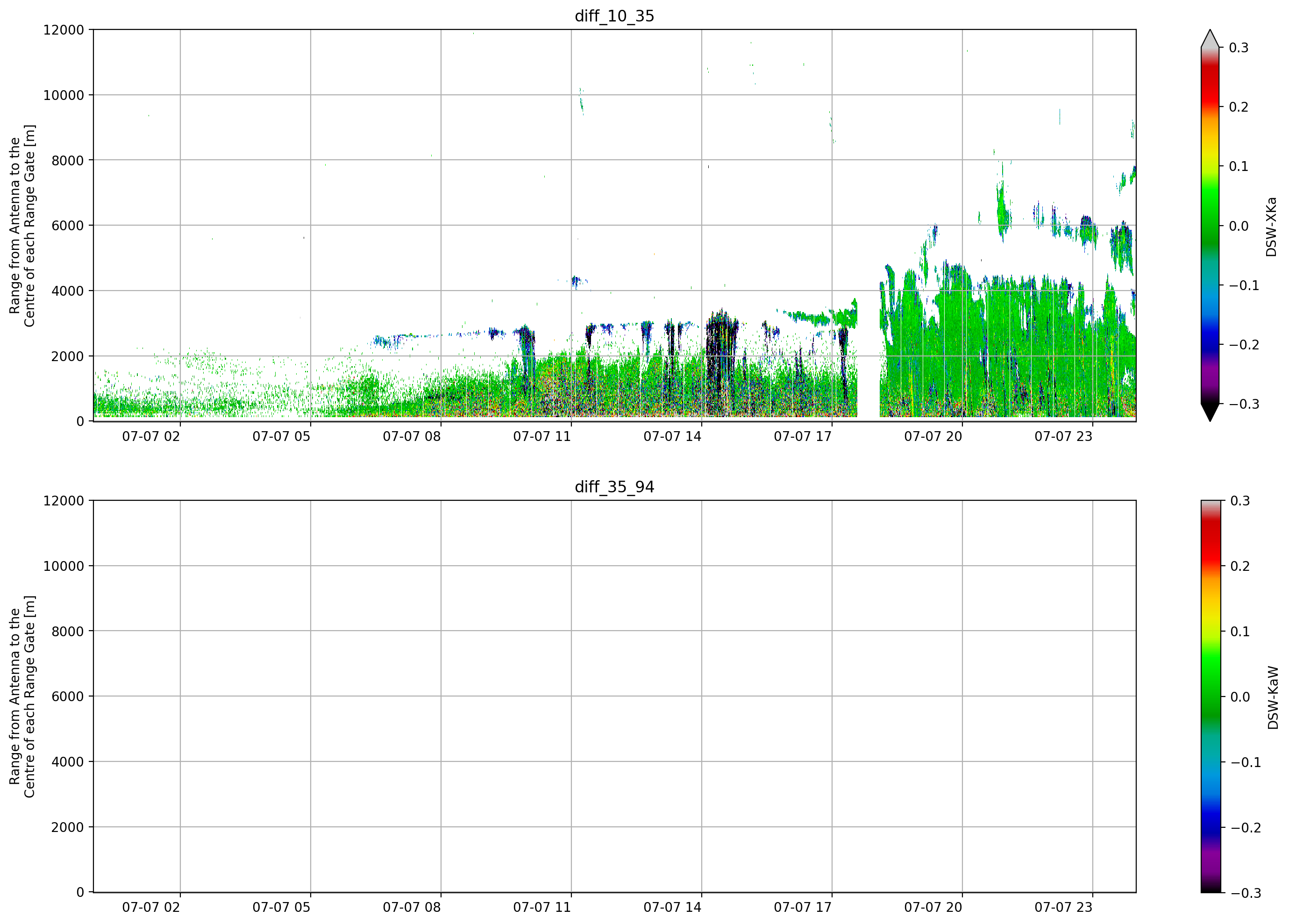Click the −0.2 tick on DSW-XKa colorbar
The height and width of the screenshot is (924, 1289).
pos(1244,345)
